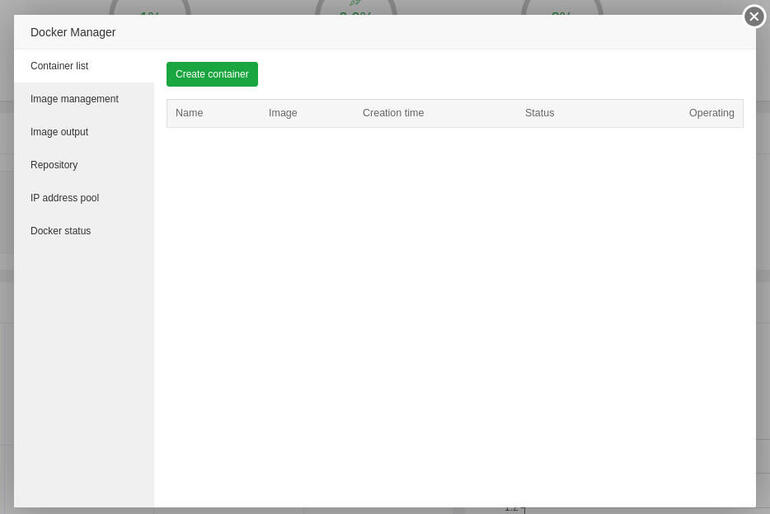Select the IP address pool tab

(x=84, y=197)
